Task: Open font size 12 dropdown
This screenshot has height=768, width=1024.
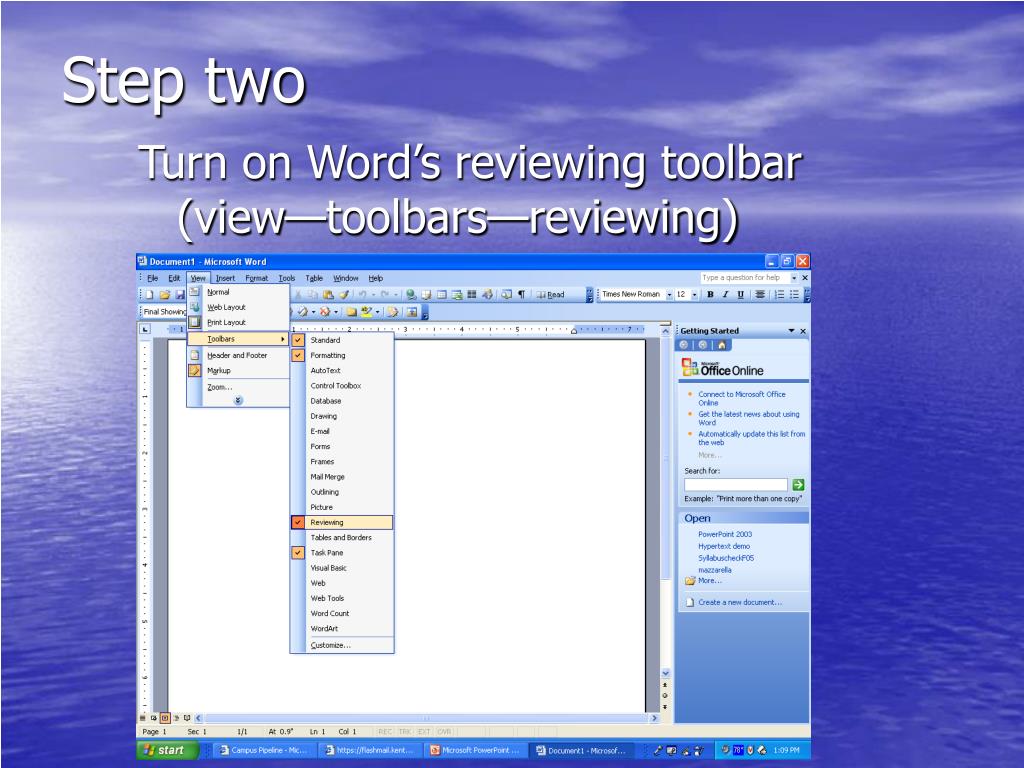Action: point(694,295)
